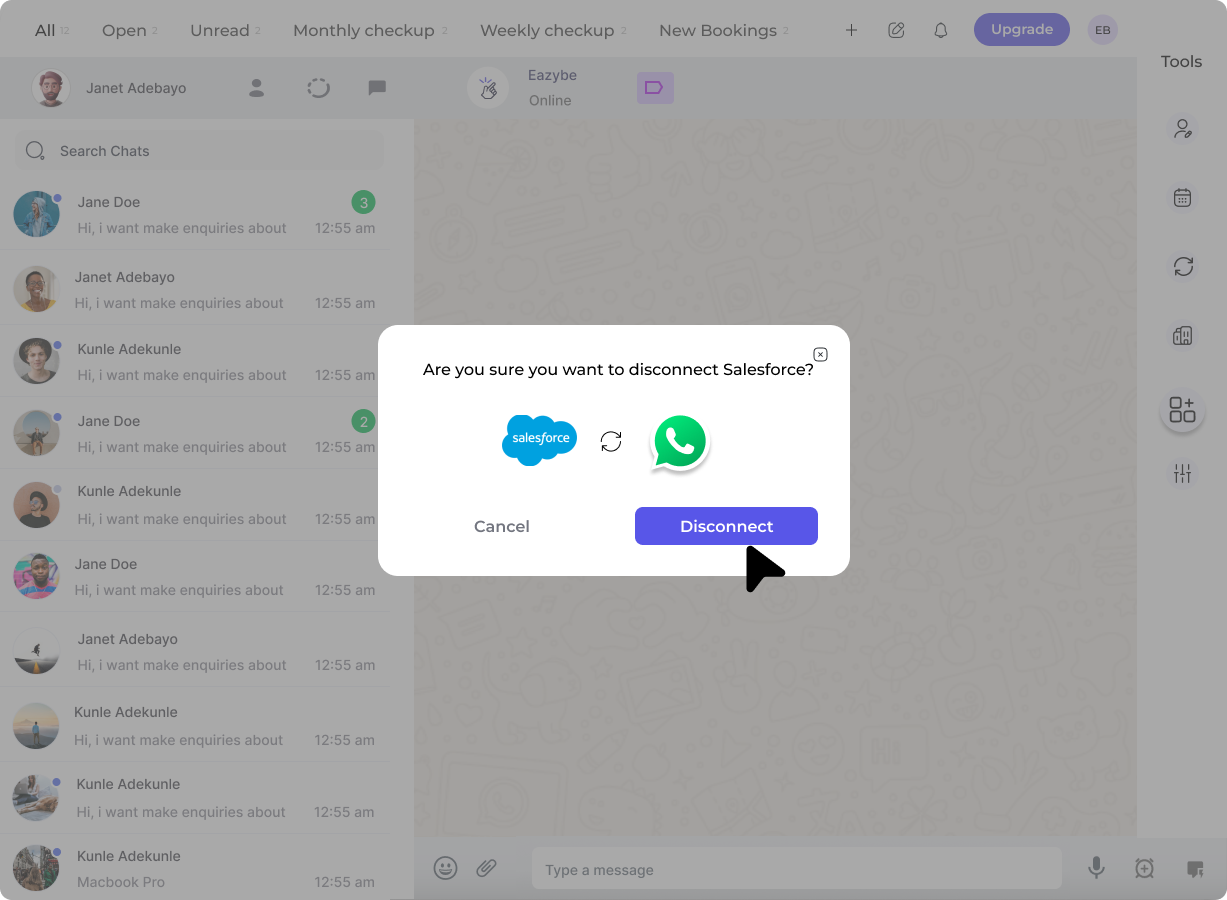1227x900 pixels.
Task: Open first Janet Adebayo chat in list
Action: pos(193,289)
